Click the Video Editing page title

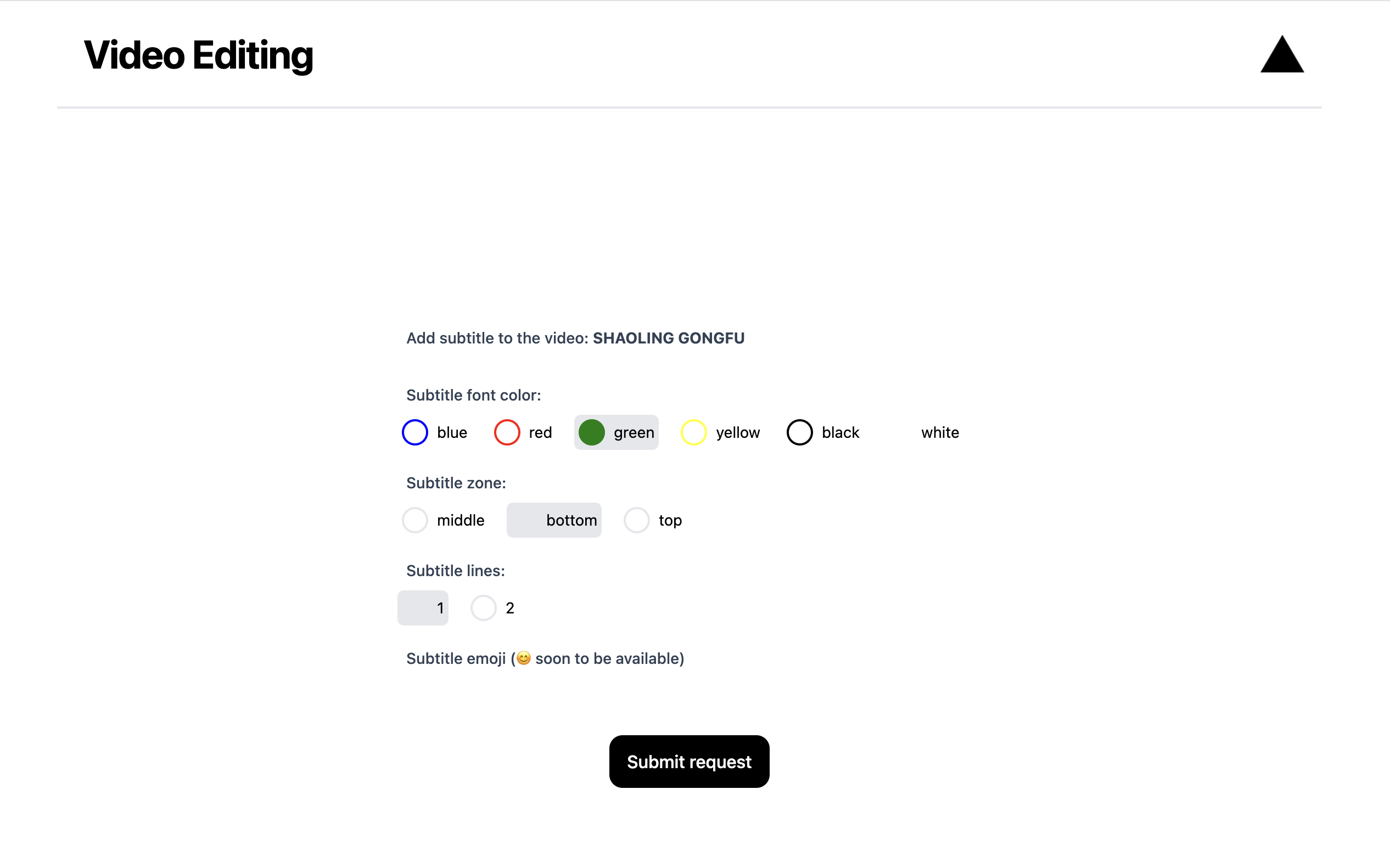[x=198, y=55]
